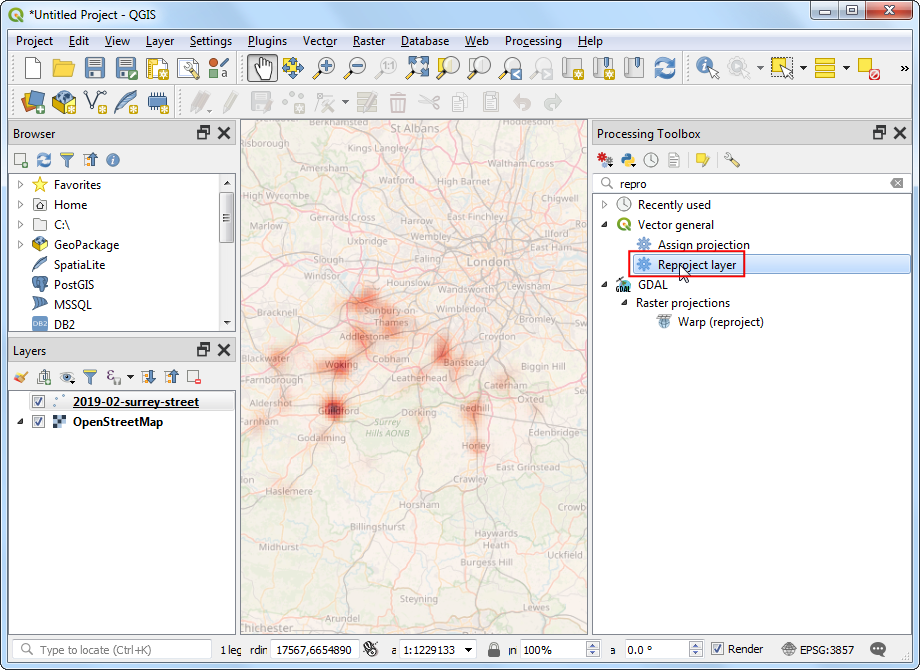The width and height of the screenshot is (920, 670).
Task: Open the map scale dropdown
Action: [469, 650]
